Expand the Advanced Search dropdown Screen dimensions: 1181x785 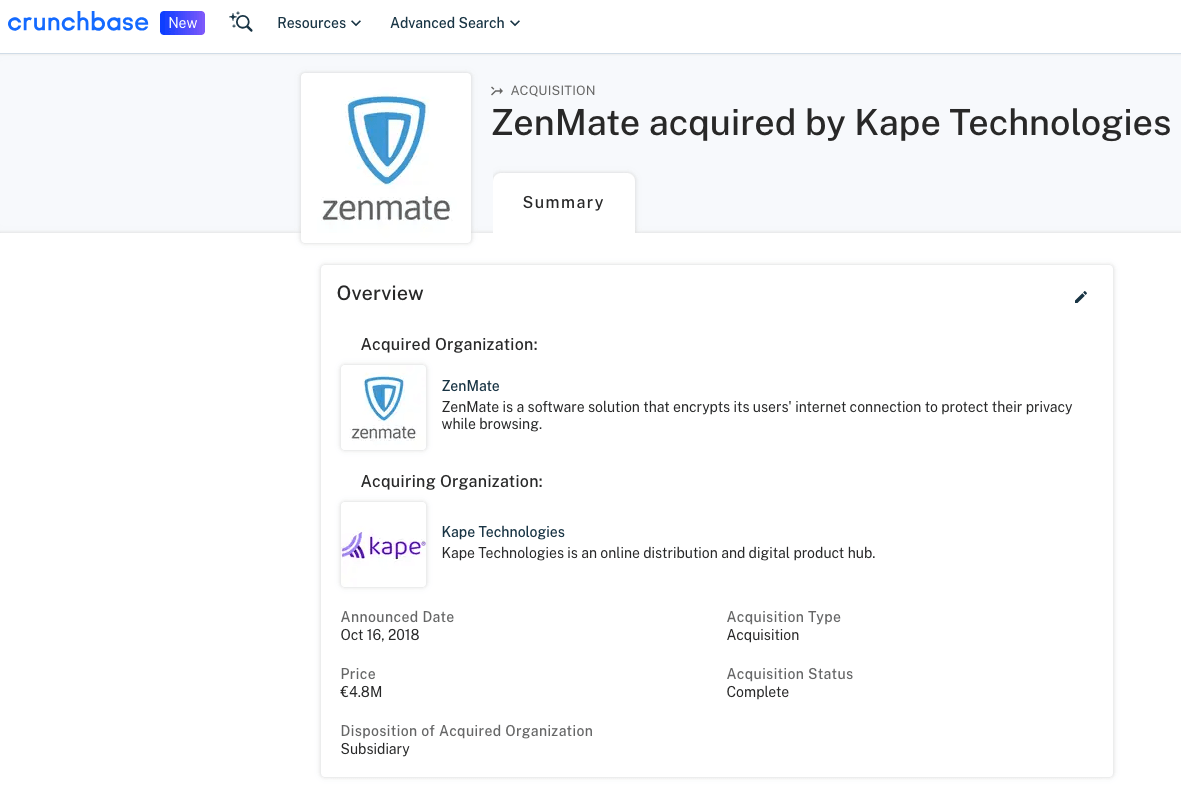pyautogui.click(x=455, y=23)
